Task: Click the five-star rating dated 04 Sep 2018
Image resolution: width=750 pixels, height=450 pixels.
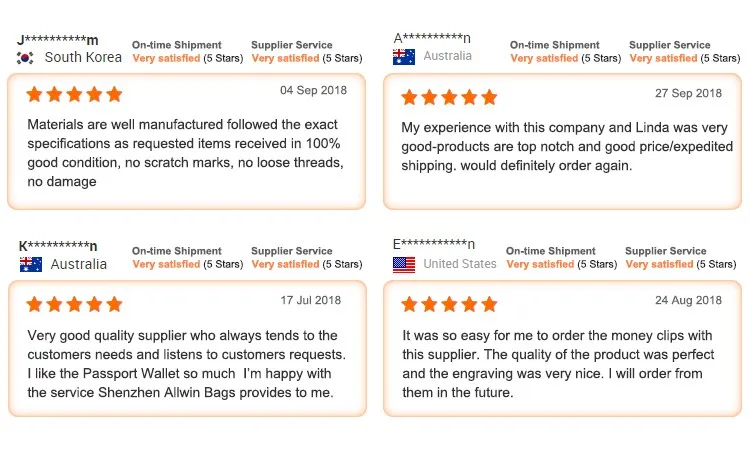Action: pyautogui.click(x=74, y=94)
